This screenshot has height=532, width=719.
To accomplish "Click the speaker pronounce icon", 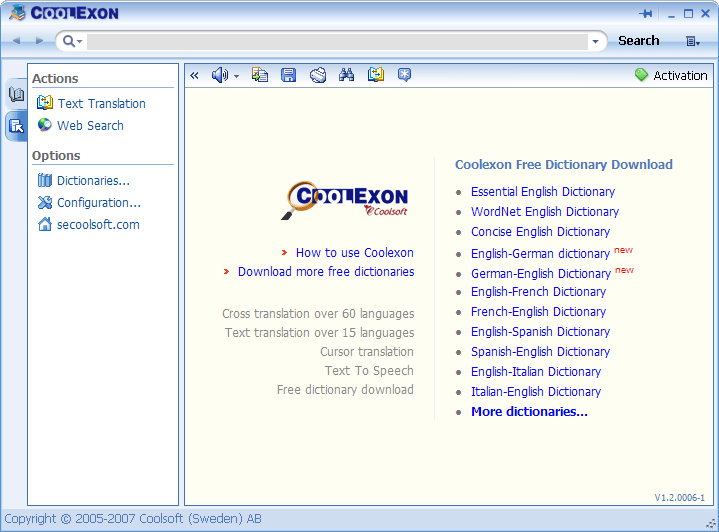I will tap(220, 75).
